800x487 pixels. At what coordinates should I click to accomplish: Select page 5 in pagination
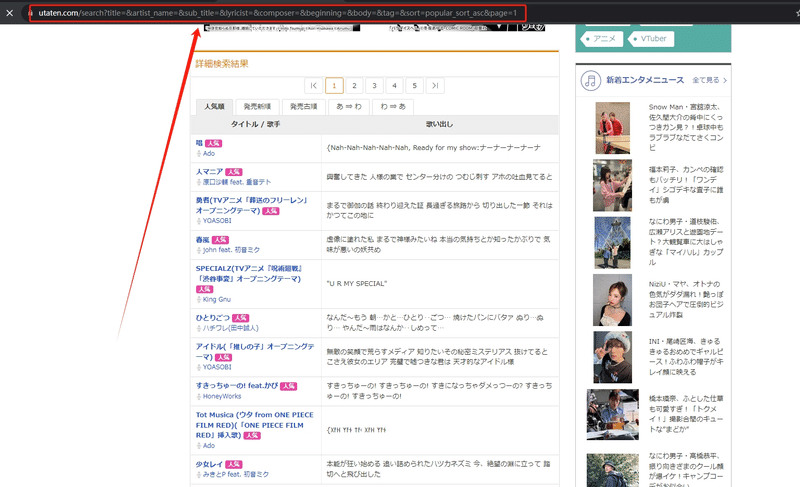pos(415,86)
